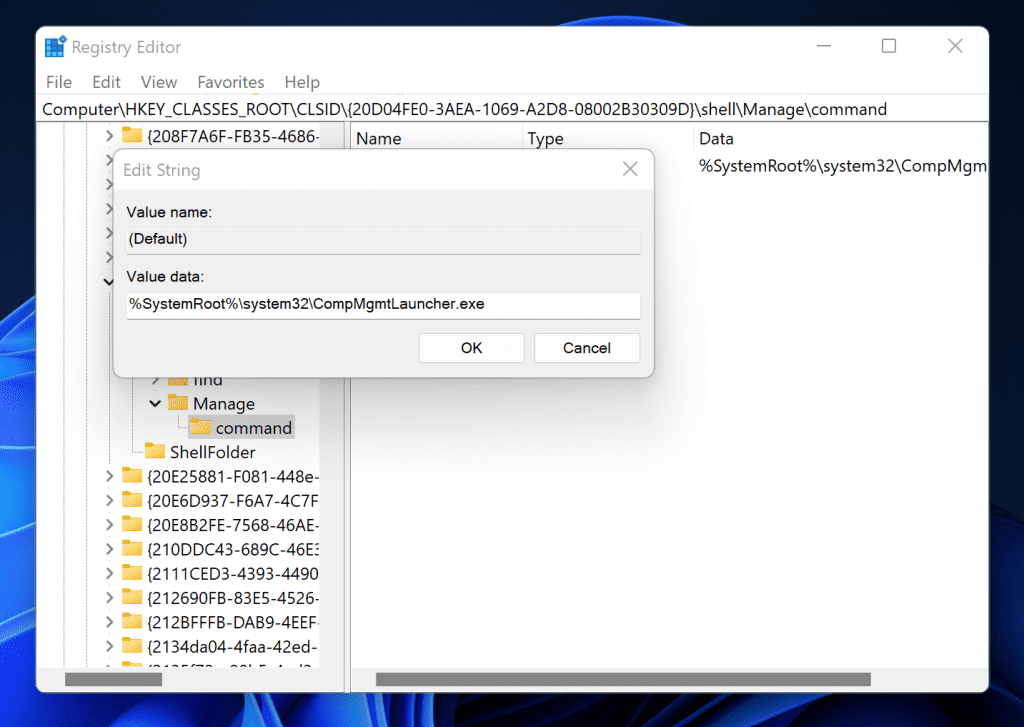Click the Manage key folder icon
The image size is (1024, 727).
180,403
